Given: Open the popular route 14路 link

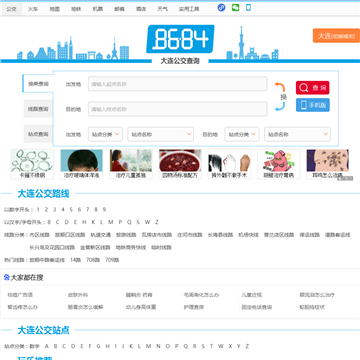Looking at the screenshot, I should coord(75,260).
